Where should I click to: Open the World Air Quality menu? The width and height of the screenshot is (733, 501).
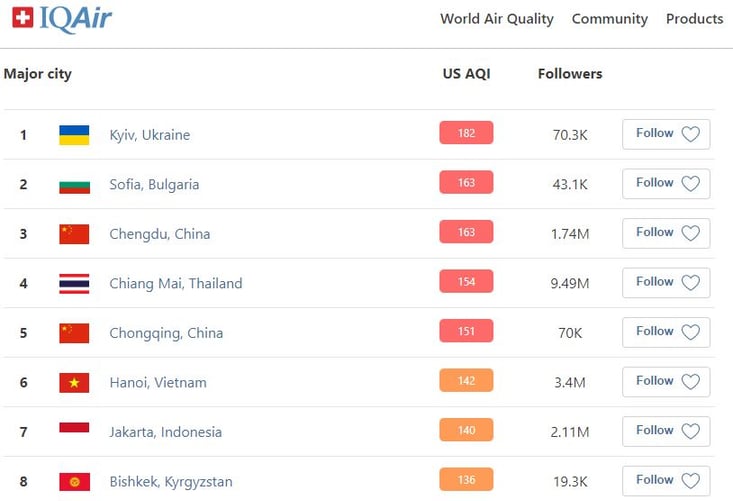point(496,19)
